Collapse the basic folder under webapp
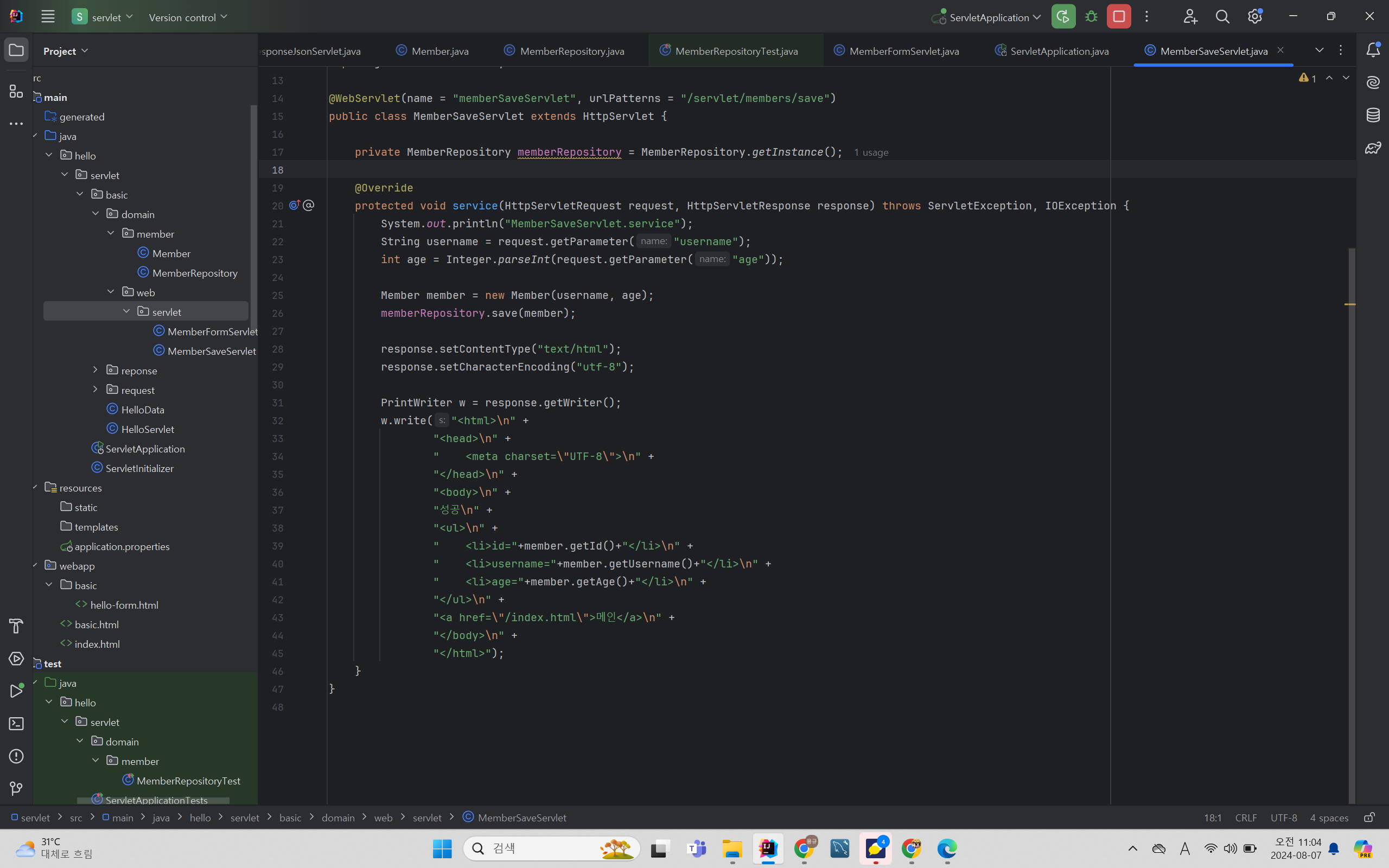Viewport: 1389px width, 868px height. click(49, 584)
